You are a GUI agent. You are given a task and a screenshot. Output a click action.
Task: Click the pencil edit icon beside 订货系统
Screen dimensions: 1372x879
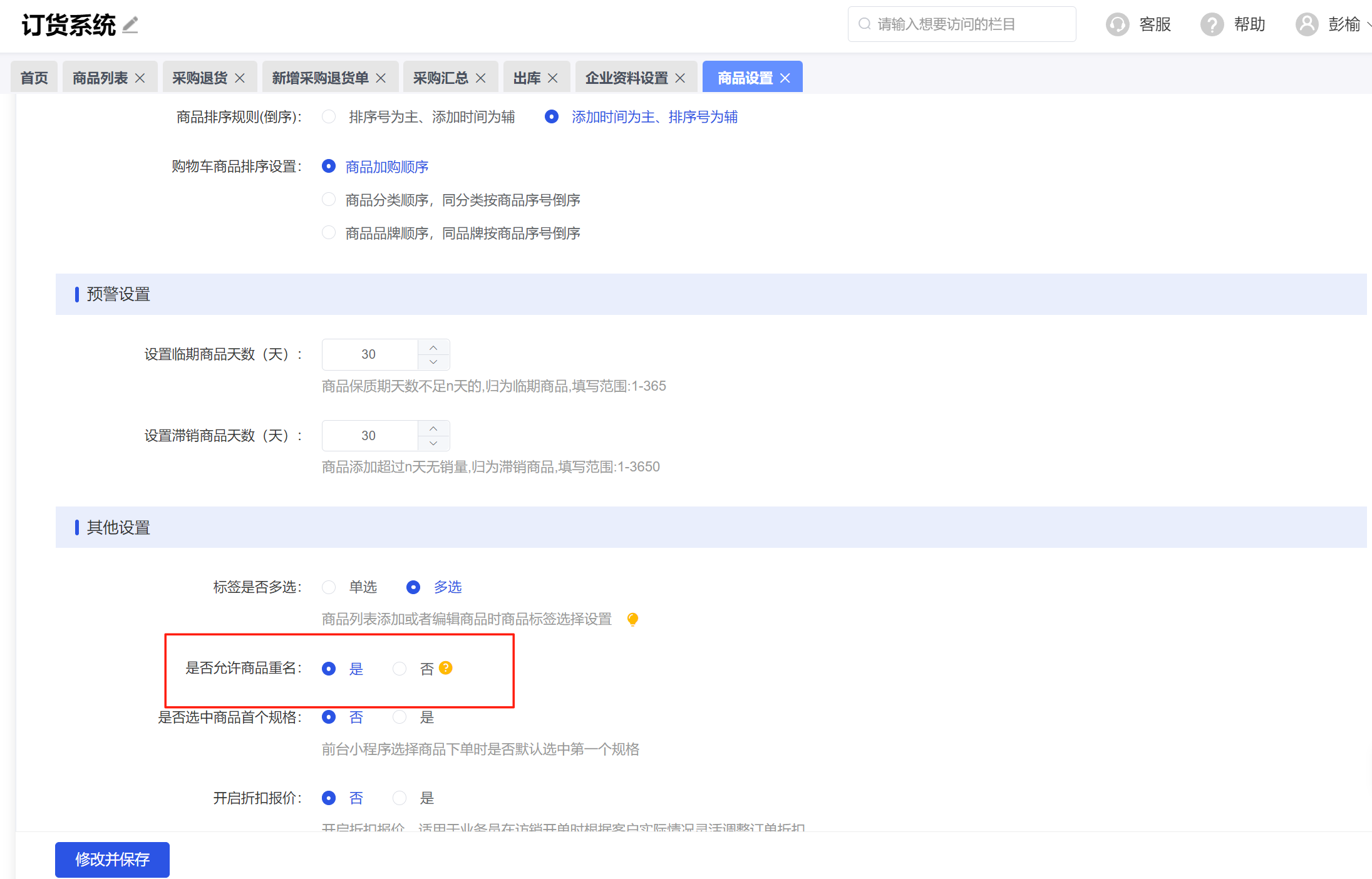[130, 25]
